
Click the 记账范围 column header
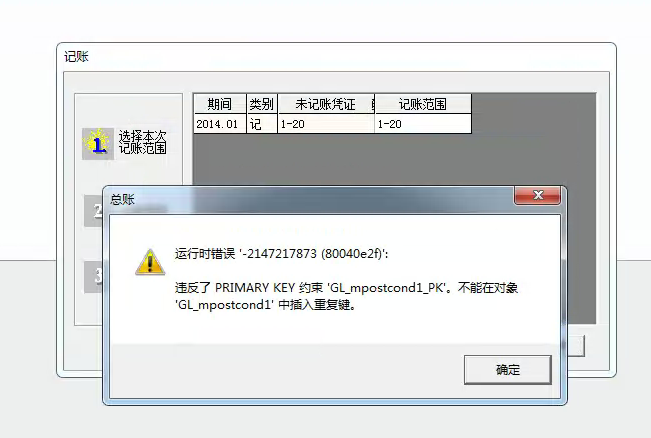(423, 104)
